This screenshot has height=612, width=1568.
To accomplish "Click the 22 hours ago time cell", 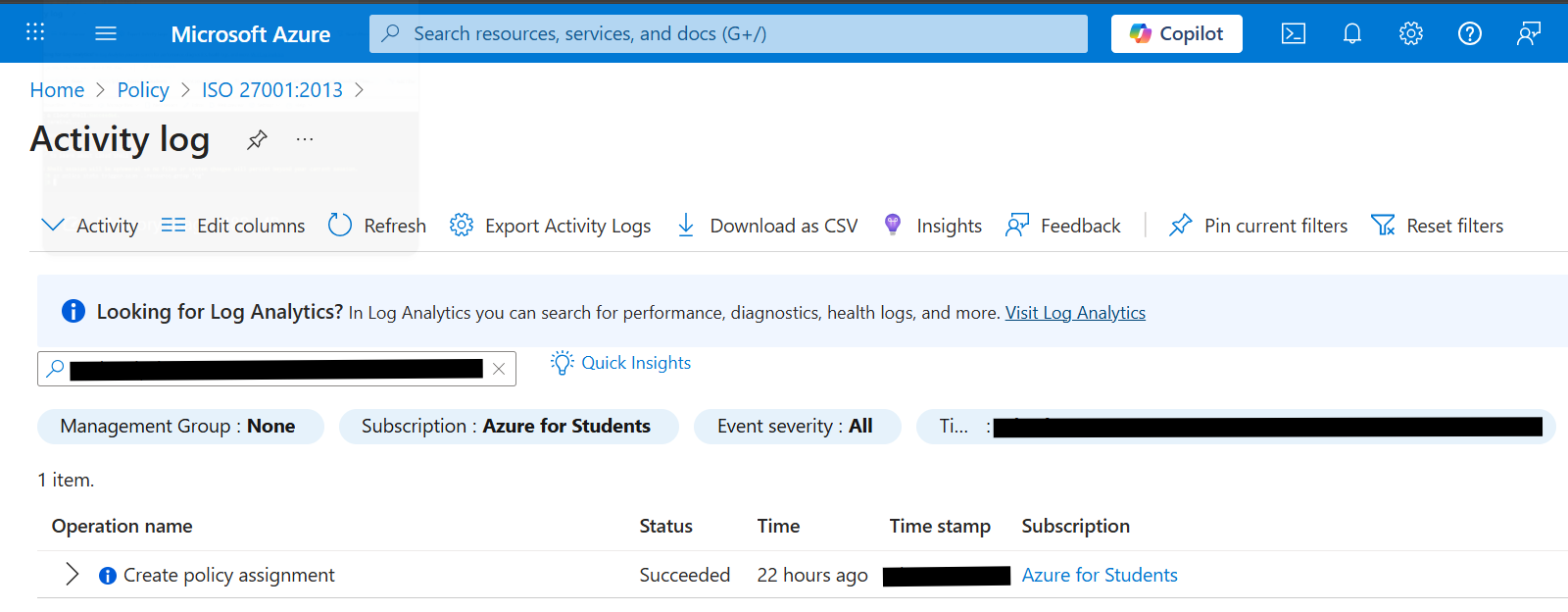I will (812, 576).
